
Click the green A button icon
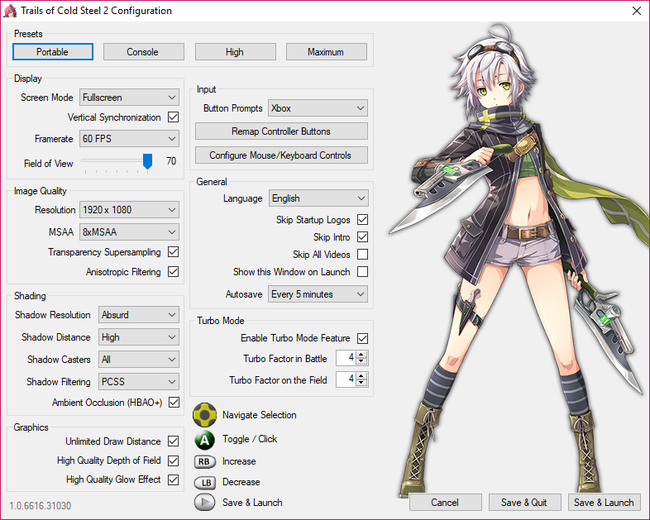point(204,439)
